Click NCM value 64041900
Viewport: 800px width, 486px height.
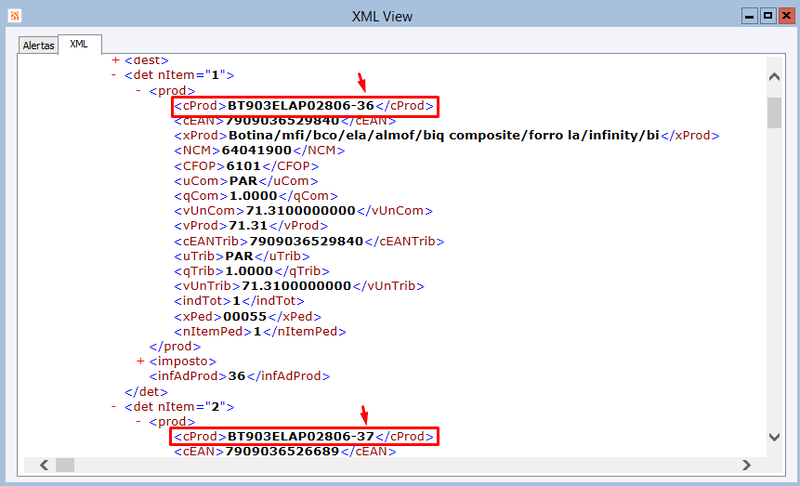(x=256, y=150)
